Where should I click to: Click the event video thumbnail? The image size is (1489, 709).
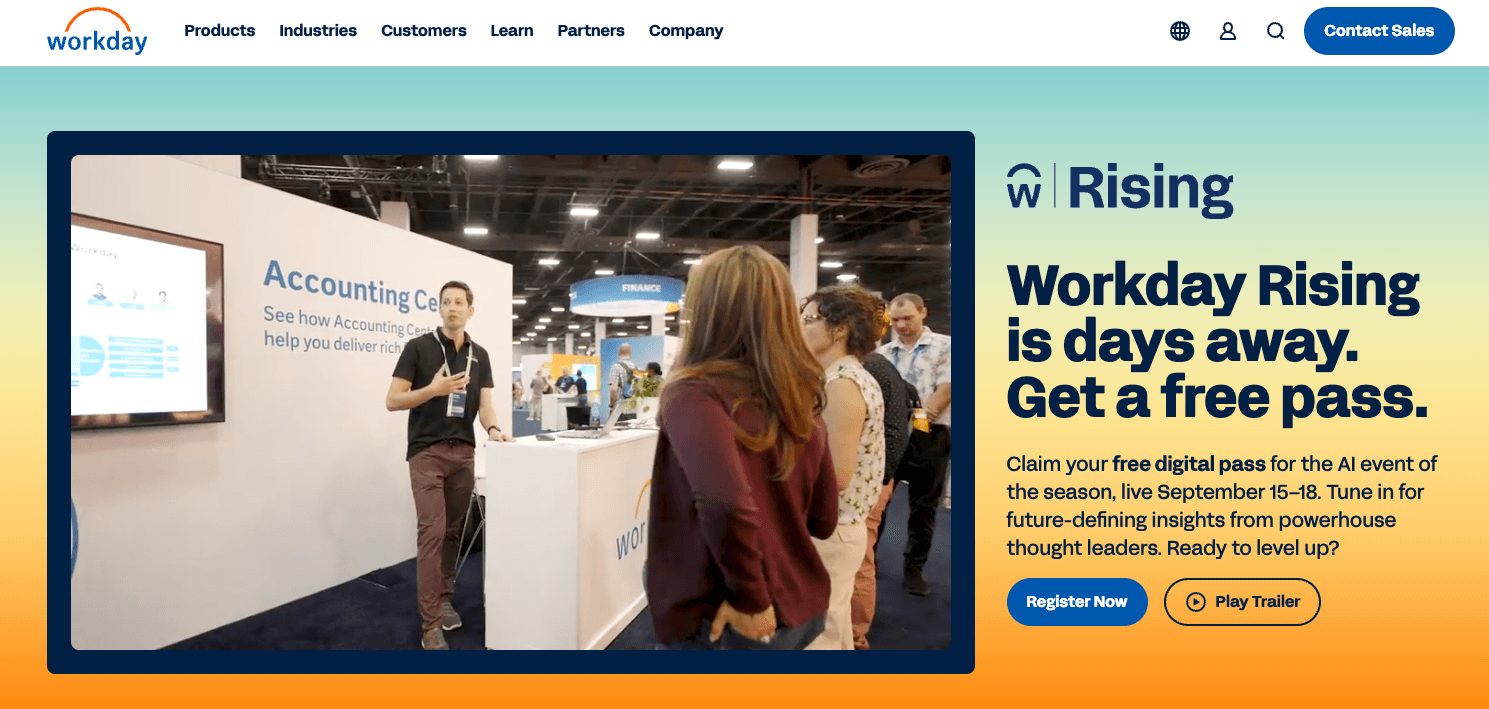pos(511,402)
